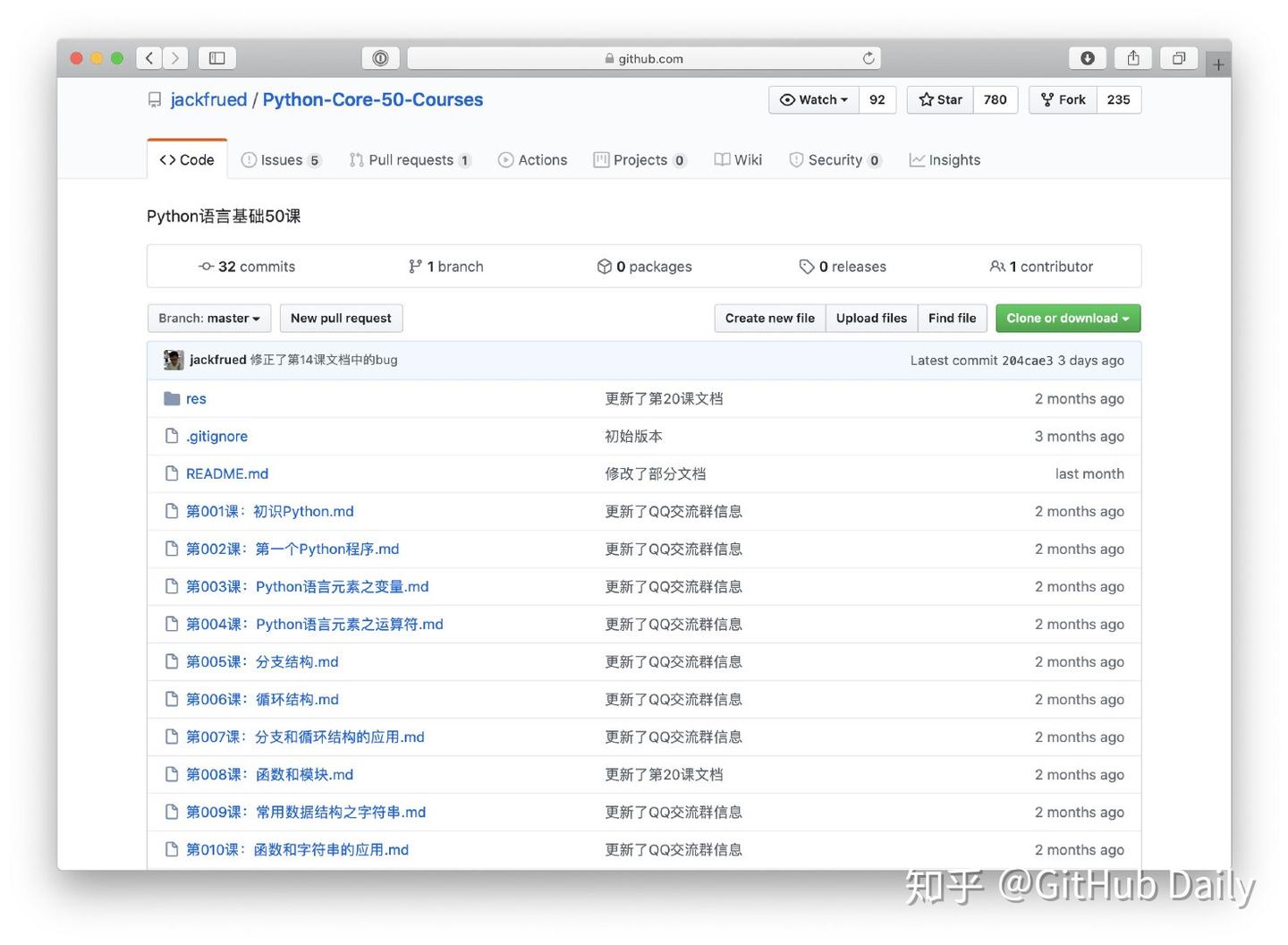Click the reload icon in the address bar
The height and width of the screenshot is (945, 1288).
click(x=868, y=57)
